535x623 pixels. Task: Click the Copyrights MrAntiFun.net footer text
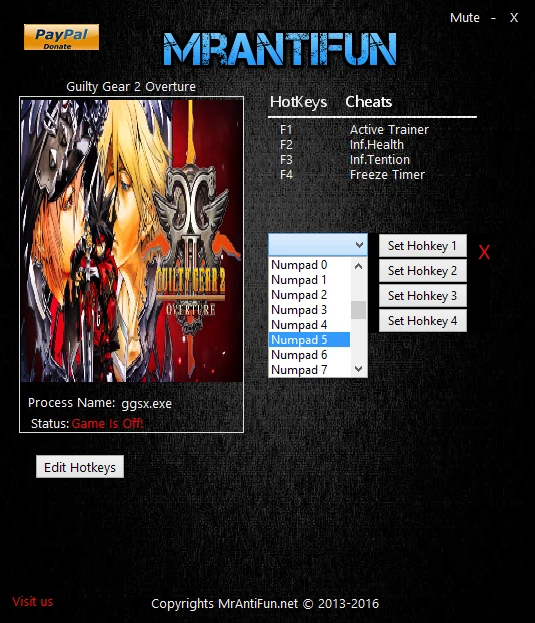(x=265, y=604)
